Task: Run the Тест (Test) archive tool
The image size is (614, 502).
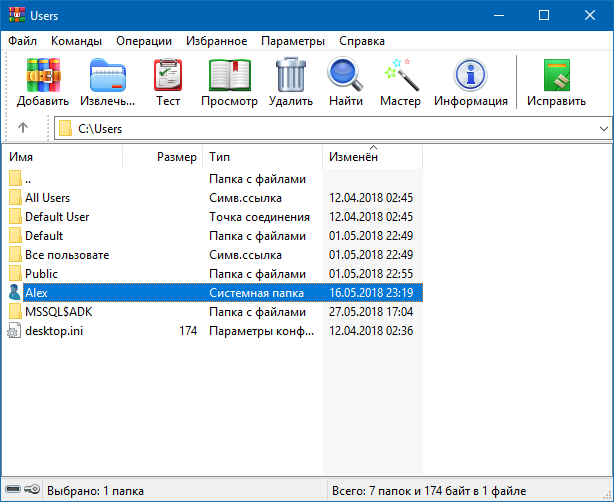Action: [168, 82]
